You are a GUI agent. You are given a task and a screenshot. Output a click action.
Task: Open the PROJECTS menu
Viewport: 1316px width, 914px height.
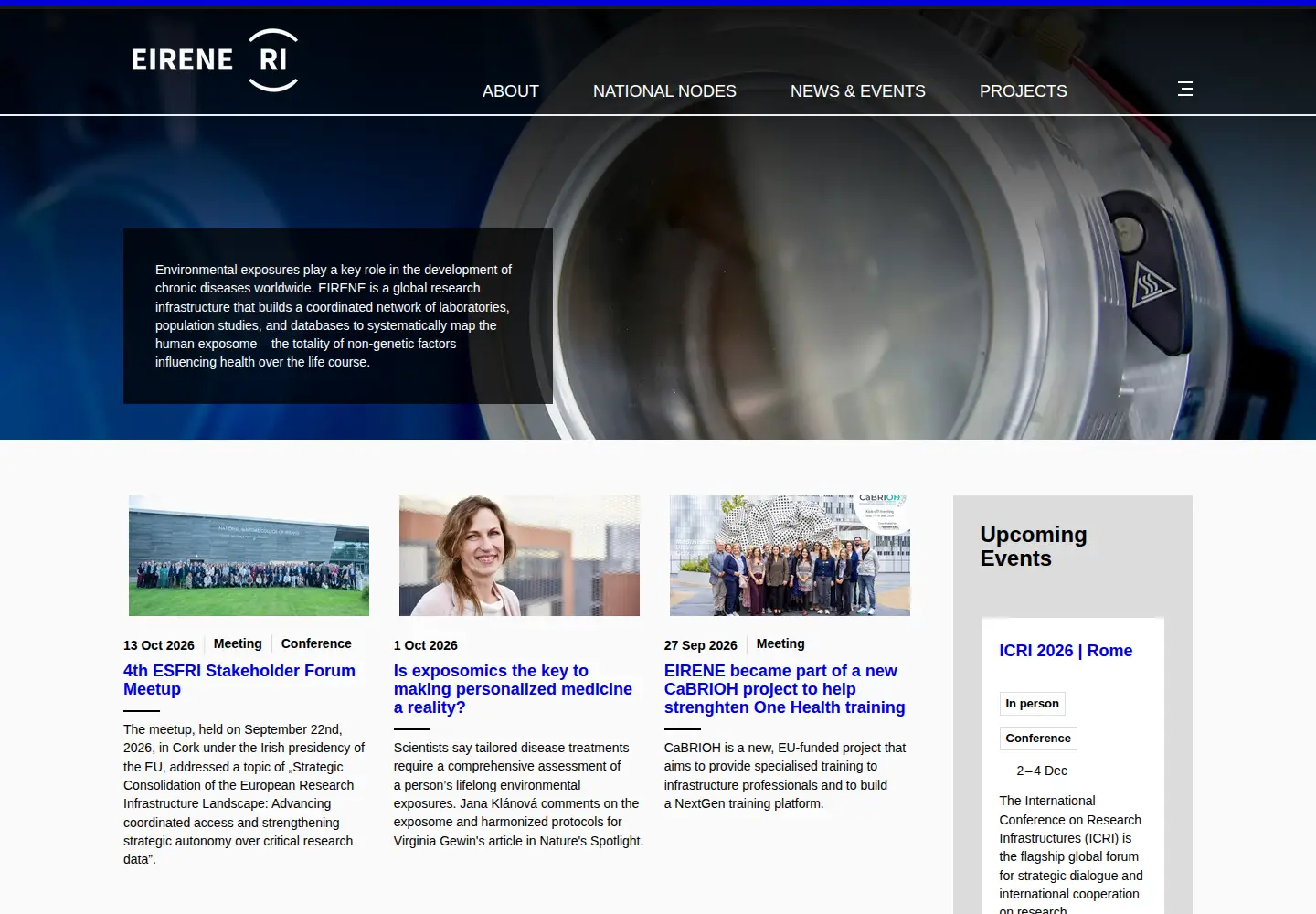[1024, 91]
